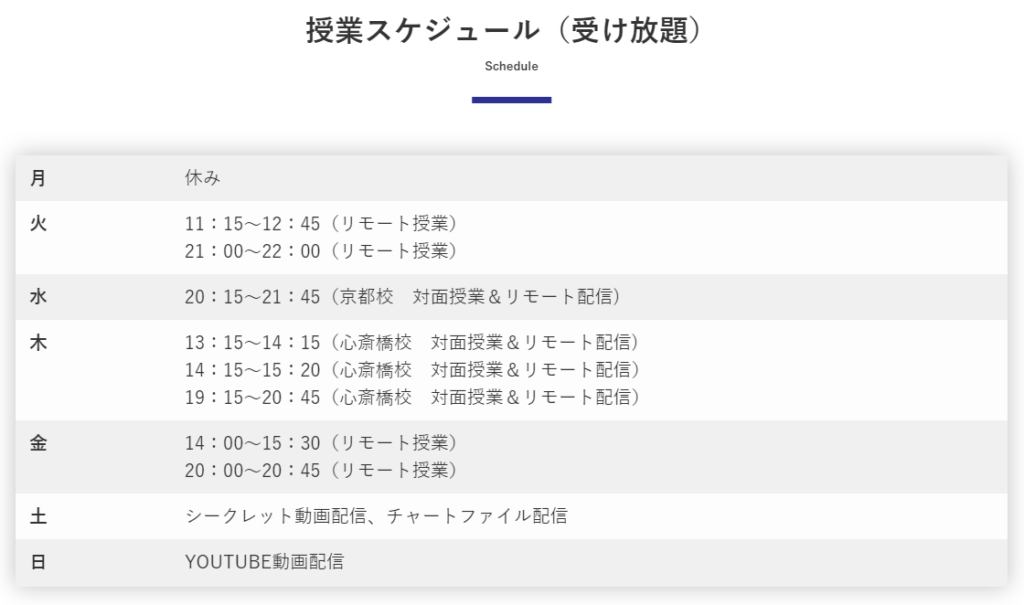Screen dimensions: 1024x605
Task: Click the 20：15～21：45 京都校 class entry
Action: 403,297
